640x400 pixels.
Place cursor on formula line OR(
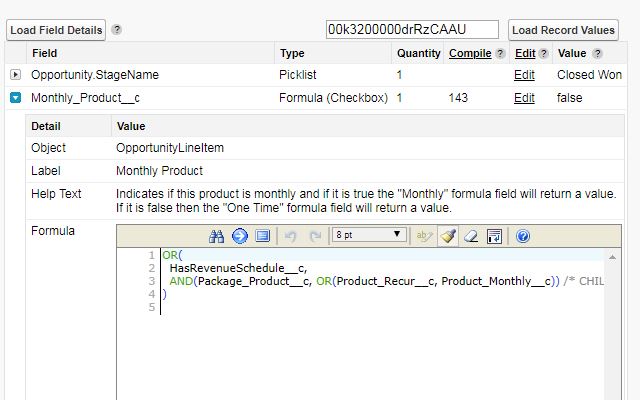click(172, 255)
